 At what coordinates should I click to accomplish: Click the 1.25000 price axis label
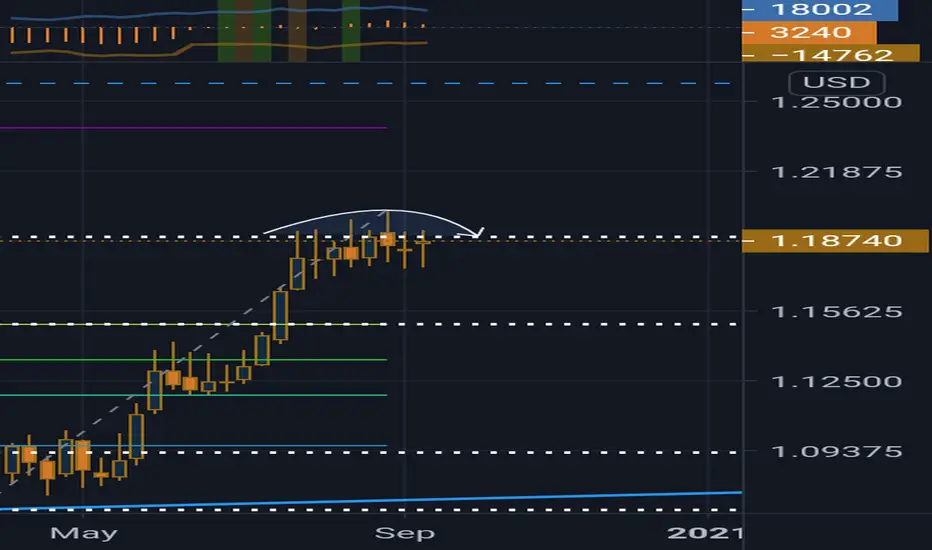pyautogui.click(x=836, y=102)
